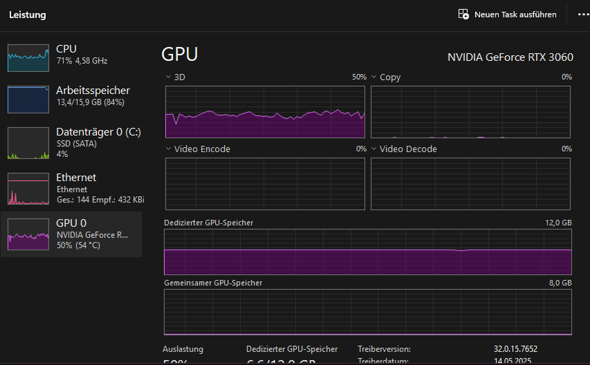Expand the 3D engine dropdown chevron
590x365 pixels.
point(168,77)
